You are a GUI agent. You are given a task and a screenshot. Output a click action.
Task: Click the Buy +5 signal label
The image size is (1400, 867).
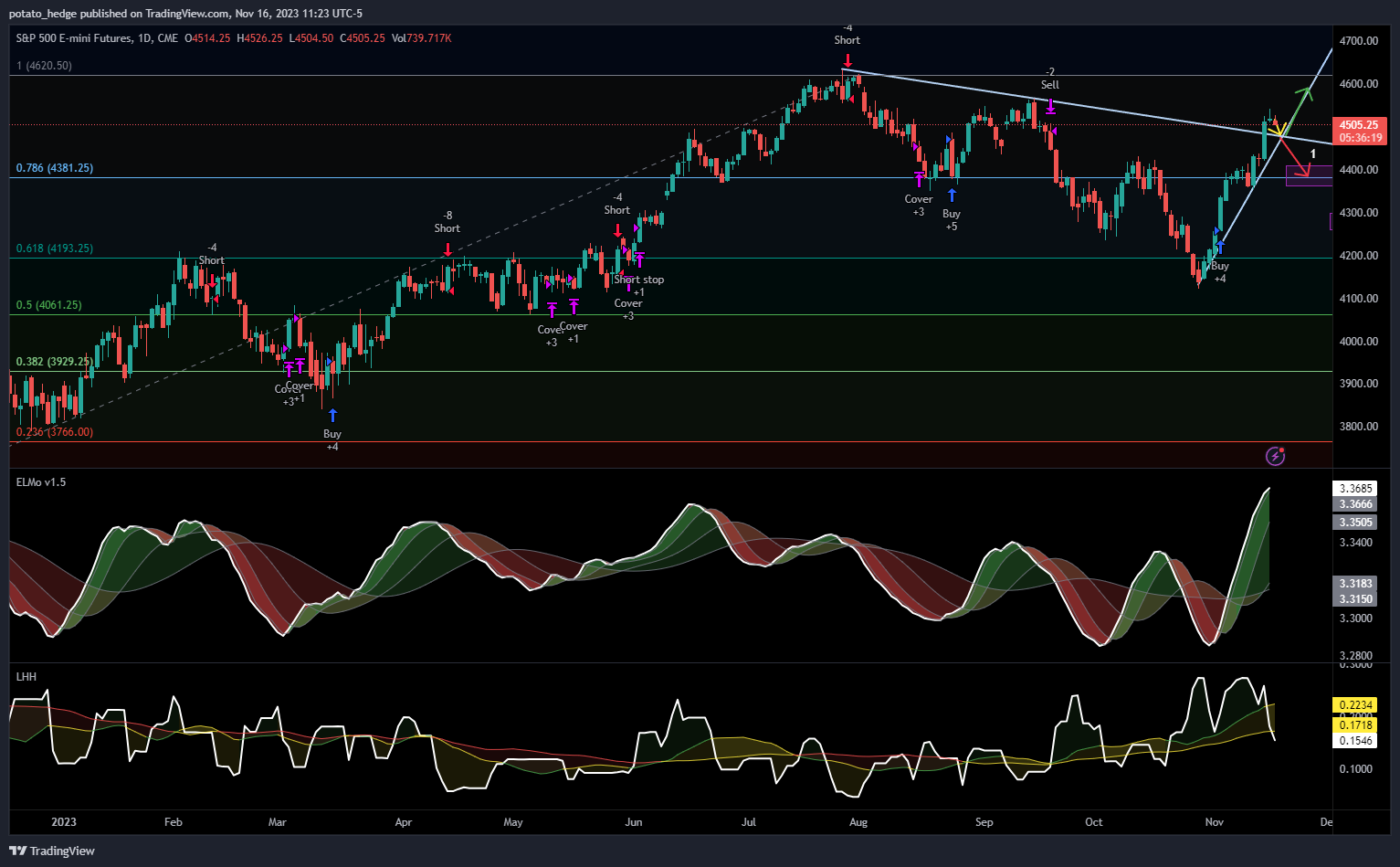(x=952, y=220)
